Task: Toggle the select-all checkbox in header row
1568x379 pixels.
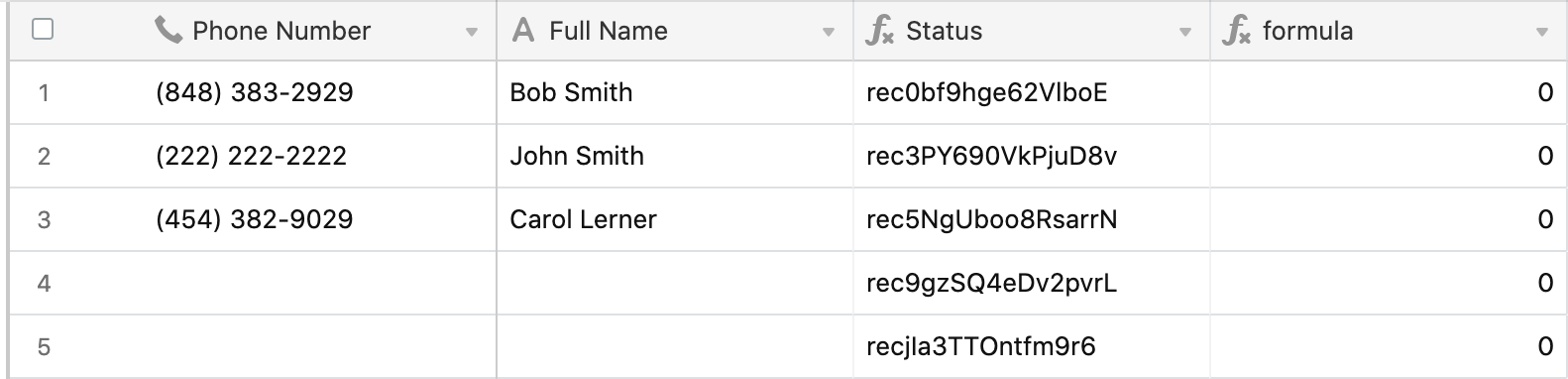Action: coord(43,30)
